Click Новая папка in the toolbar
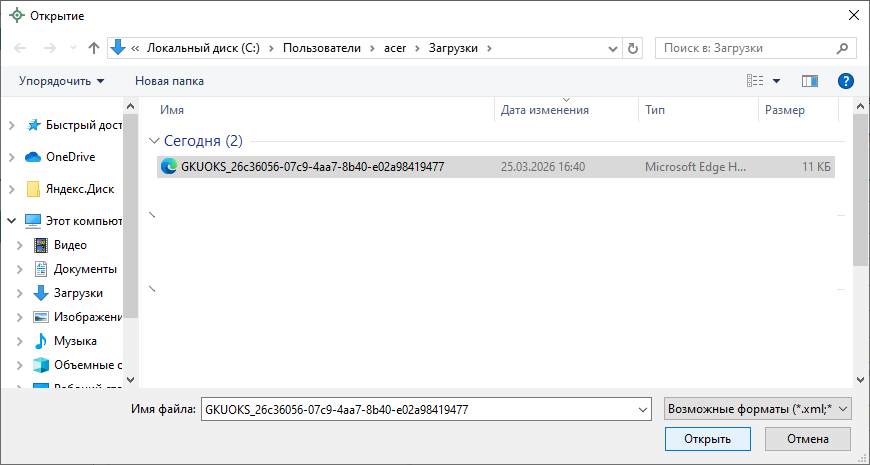Screen dimensions: 870x465 tap(169, 81)
